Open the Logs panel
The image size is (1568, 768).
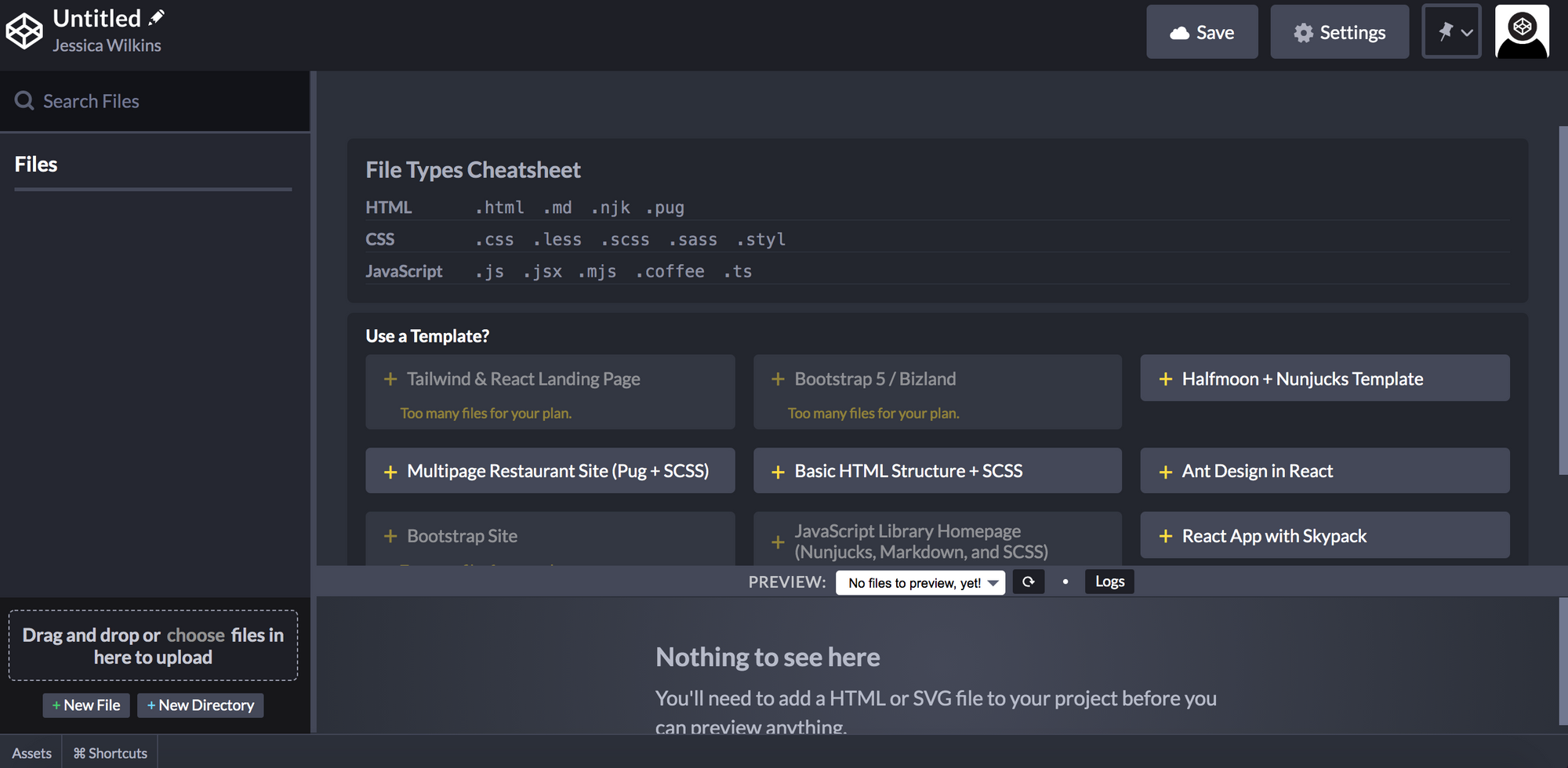1109,581
